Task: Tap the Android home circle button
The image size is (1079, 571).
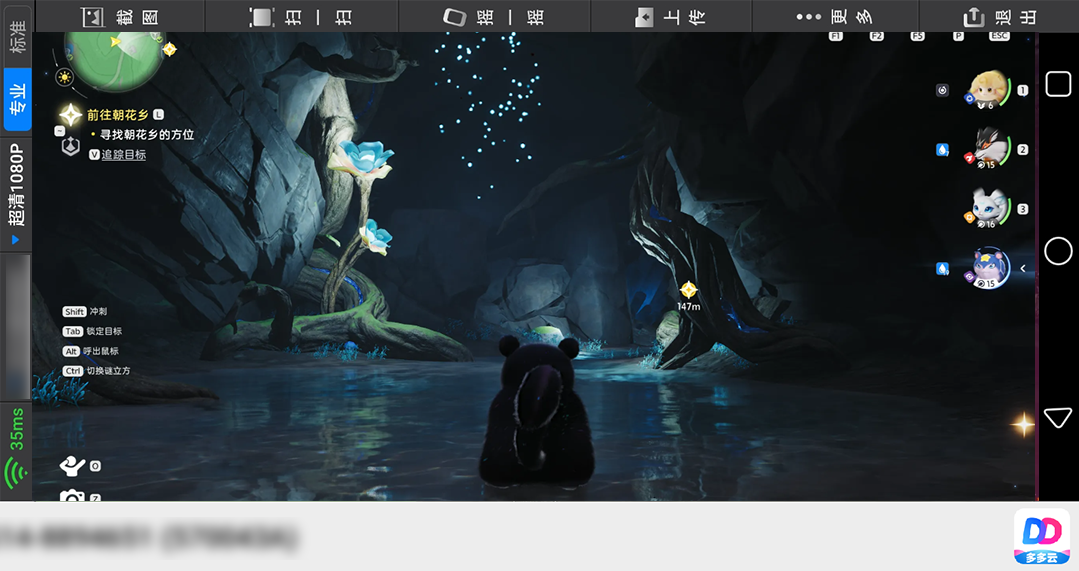Action: (1058, 251)
